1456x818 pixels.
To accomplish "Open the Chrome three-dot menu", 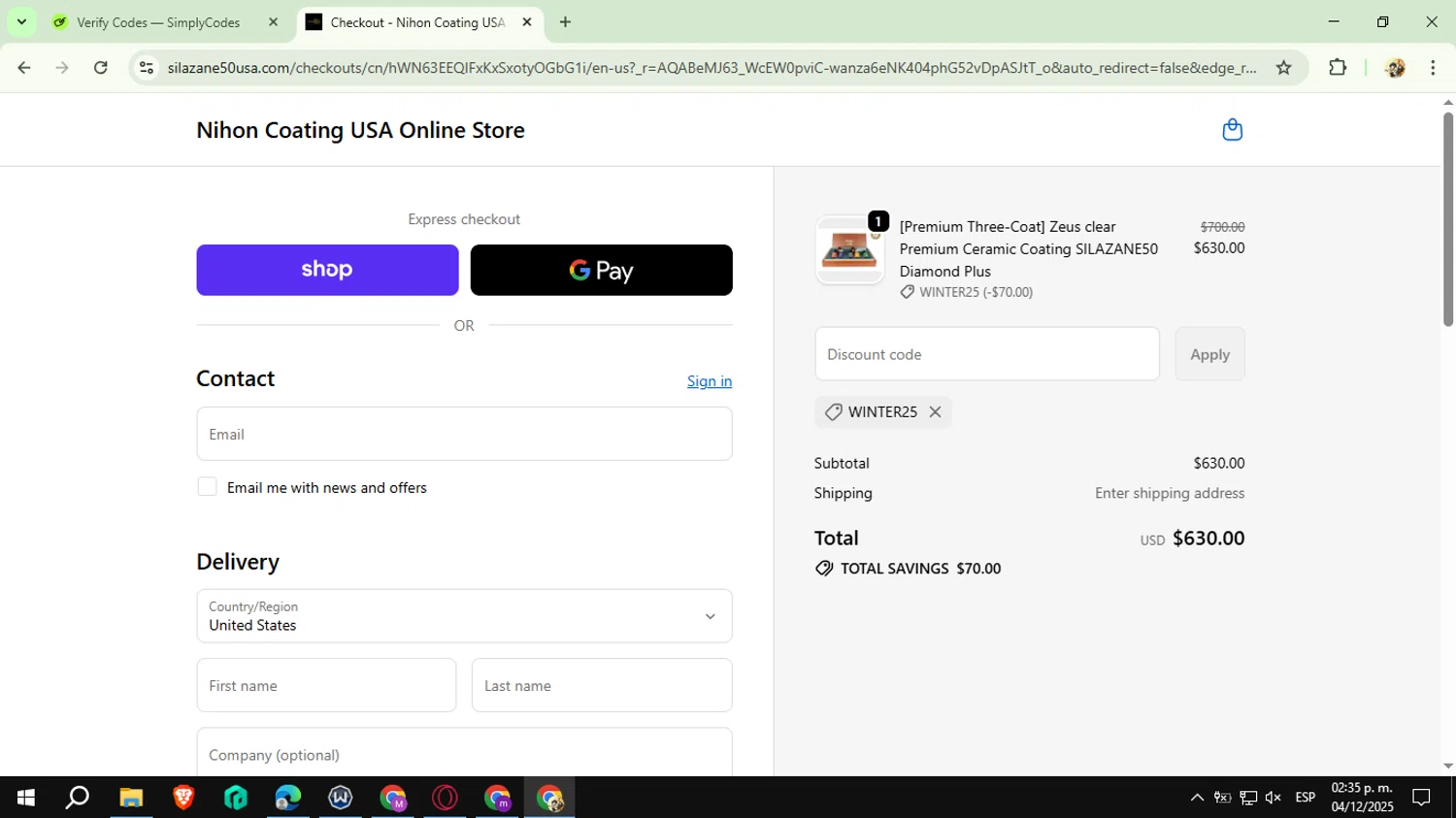I will point(1433,67).
